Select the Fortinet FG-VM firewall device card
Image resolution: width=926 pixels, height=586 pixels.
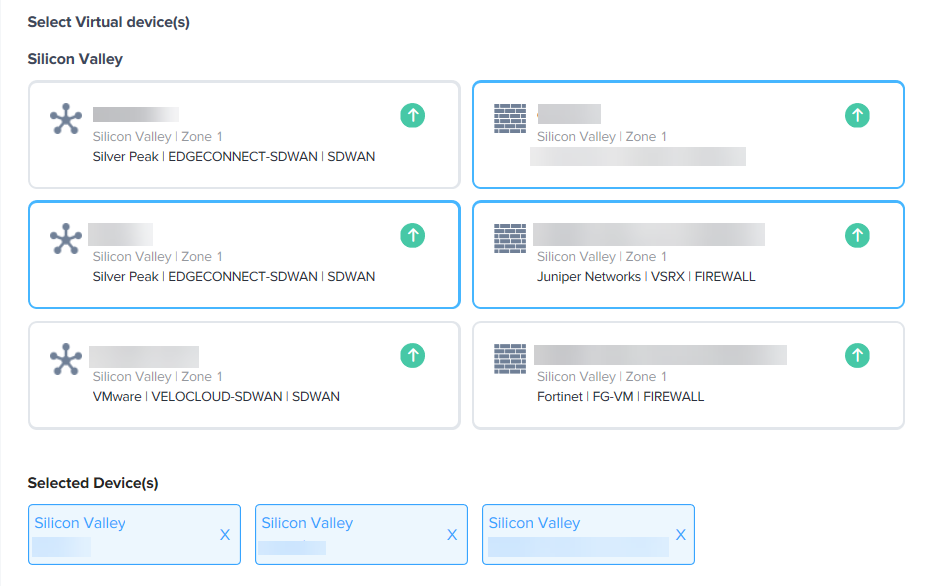click(x=689, y=376)
